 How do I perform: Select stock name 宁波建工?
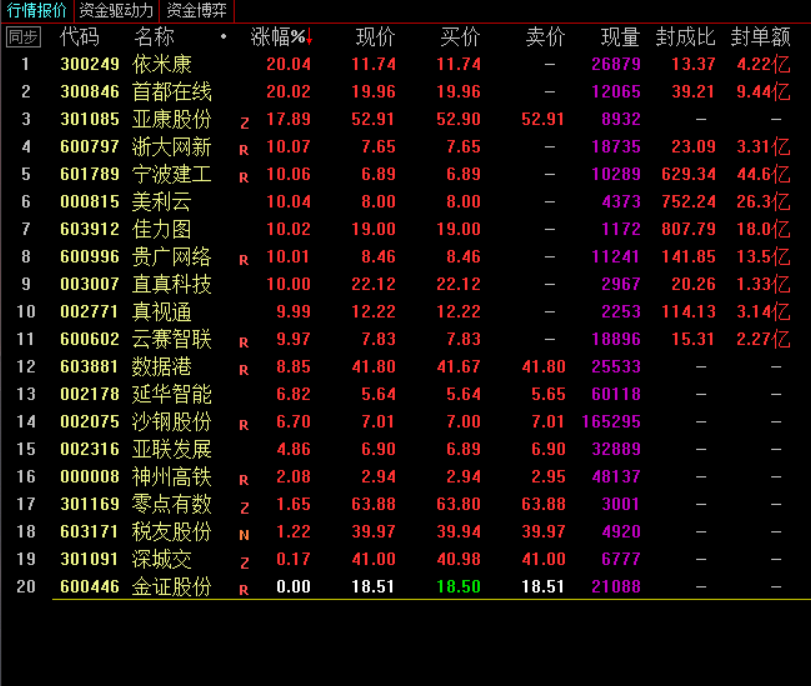point(172,174)
